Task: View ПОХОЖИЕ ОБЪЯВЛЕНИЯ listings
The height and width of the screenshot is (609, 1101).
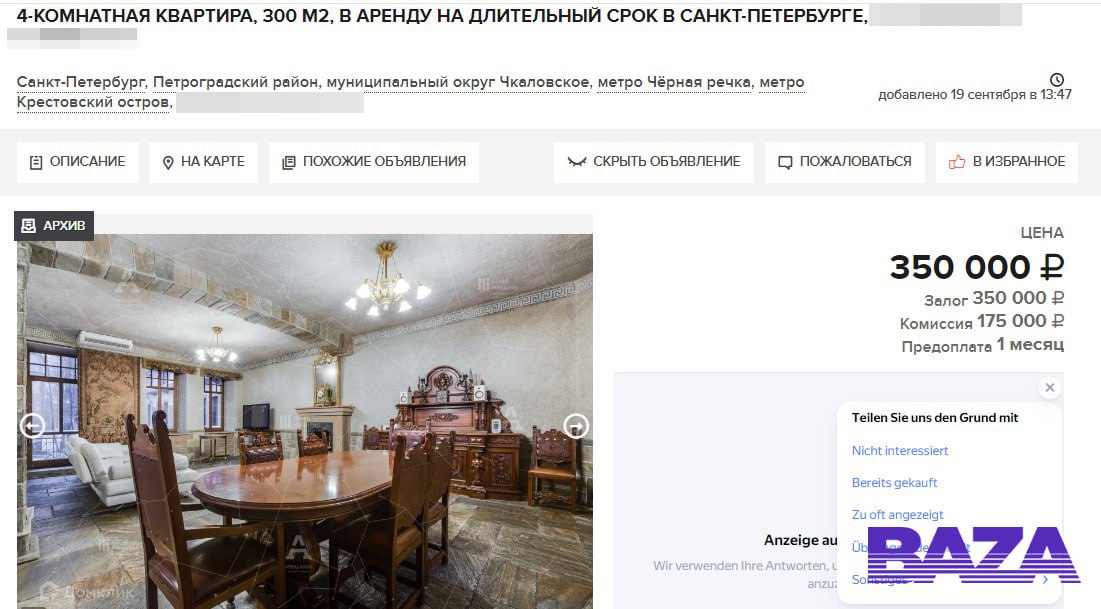Action: [x=374, y=162]
